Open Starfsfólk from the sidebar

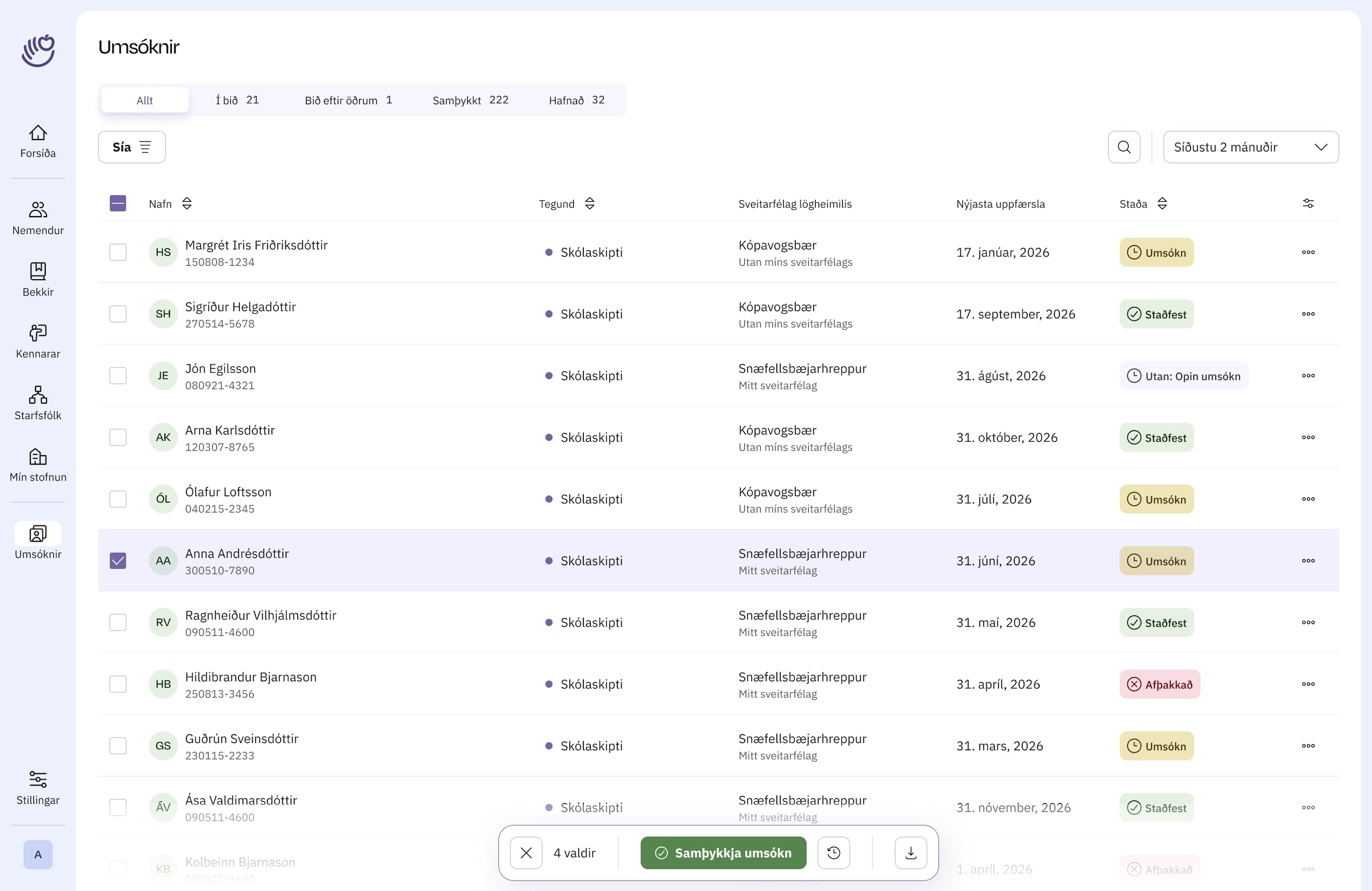[38, 402]
